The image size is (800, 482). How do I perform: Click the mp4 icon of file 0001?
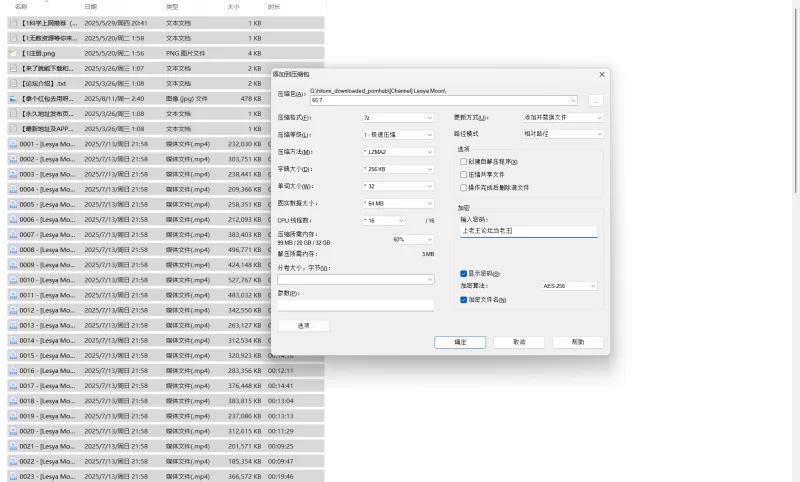(13, 144)
